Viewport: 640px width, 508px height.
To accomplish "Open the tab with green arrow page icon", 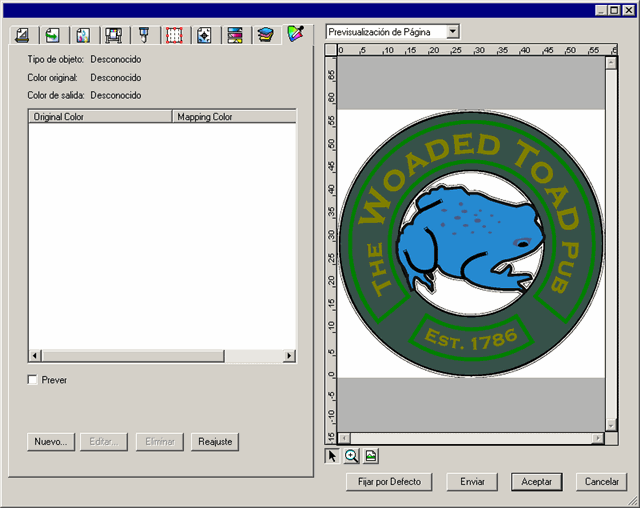I will click(x=52, y=35).
